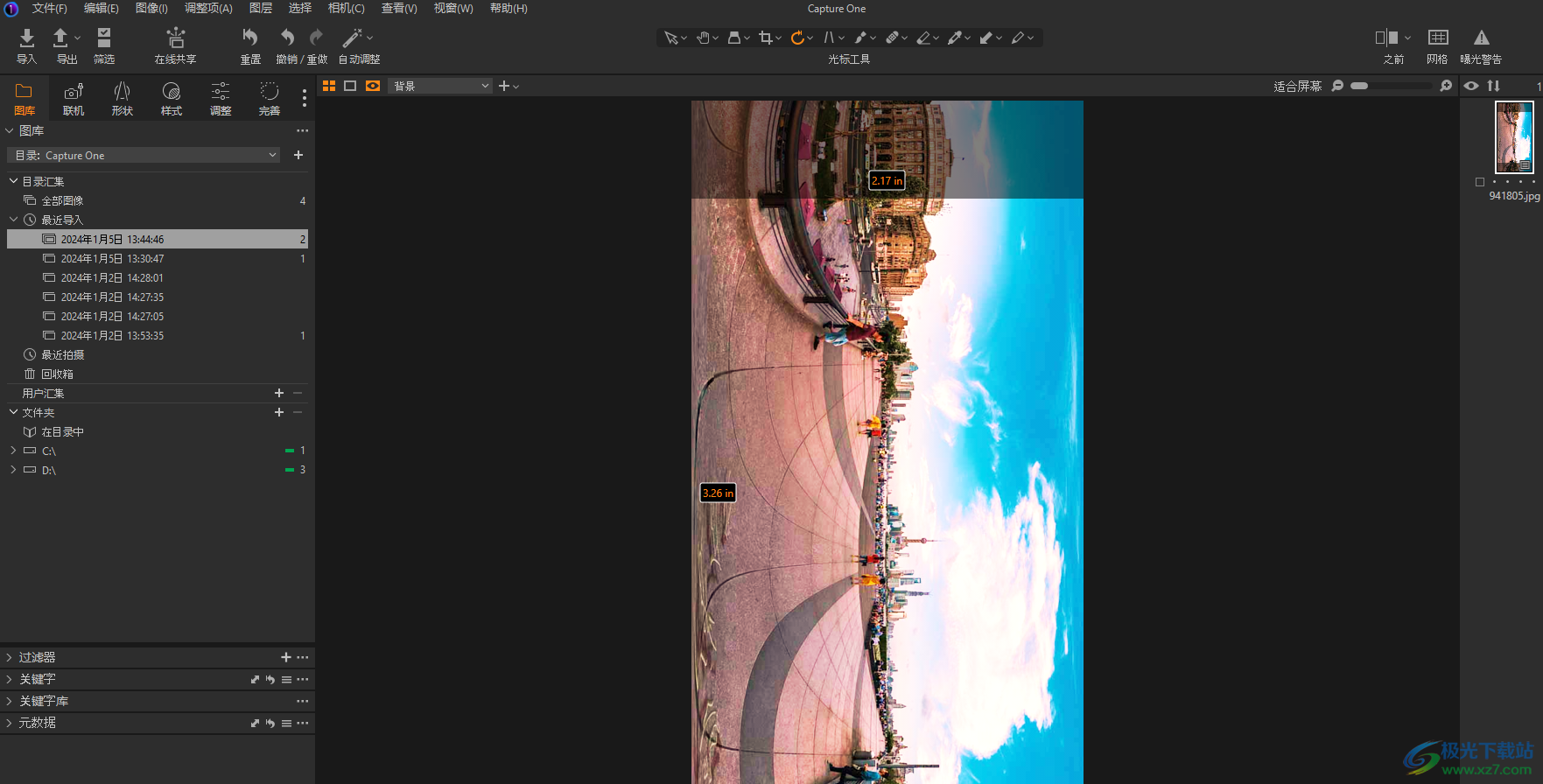Viewport: 1543px width, 784px height.
Task: Toggle the Grid (网格) overlay icon
Action: pyautogui.click(x=1437, y=38)
